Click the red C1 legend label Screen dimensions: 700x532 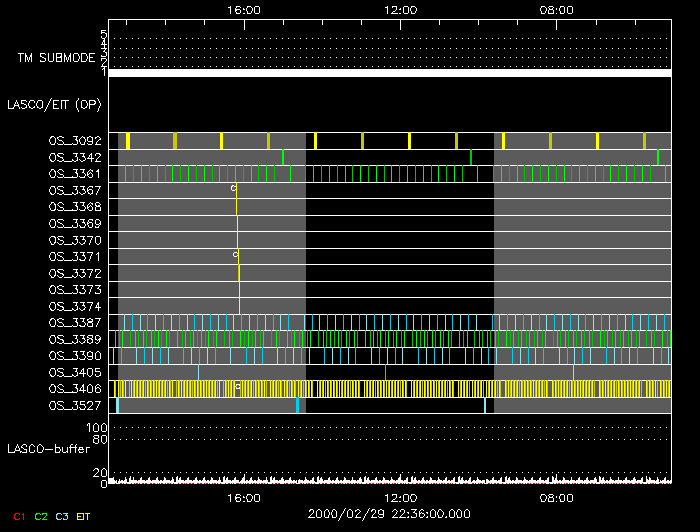pyautogui.click(x=19, y=516)
